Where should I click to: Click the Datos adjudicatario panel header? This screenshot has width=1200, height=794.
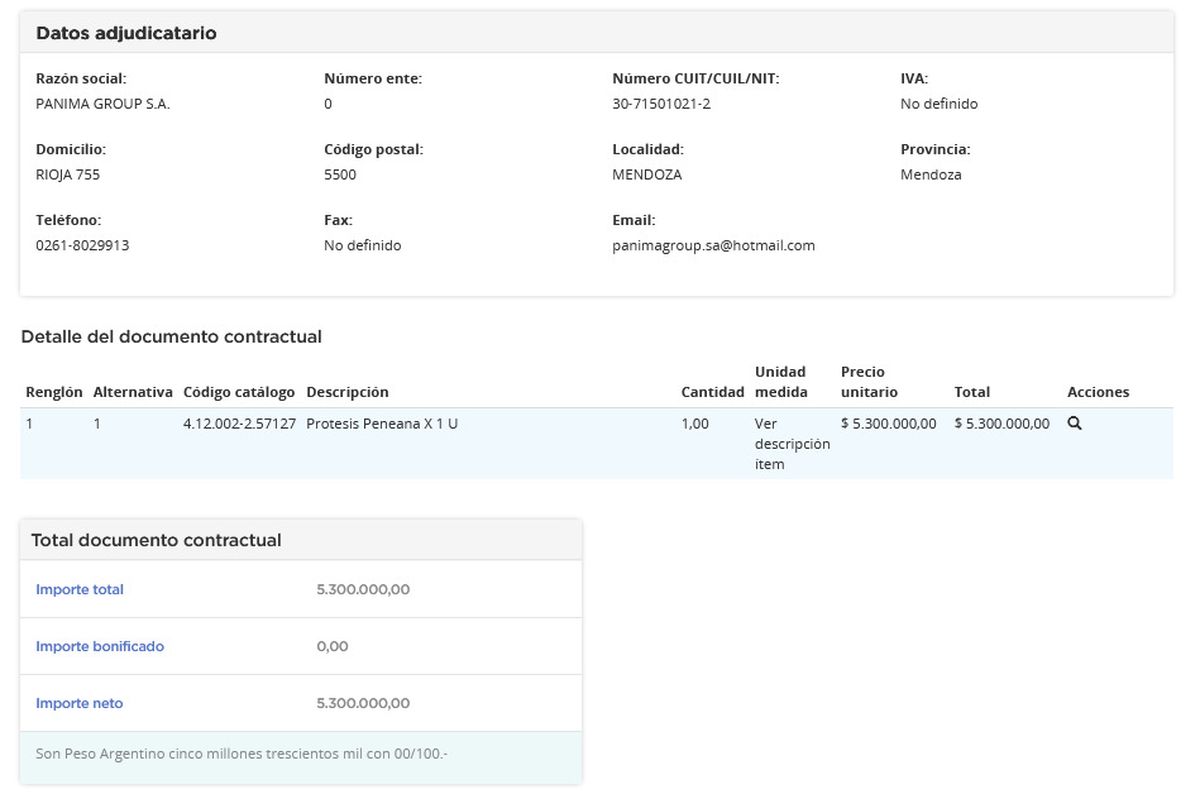pos(127,33)
